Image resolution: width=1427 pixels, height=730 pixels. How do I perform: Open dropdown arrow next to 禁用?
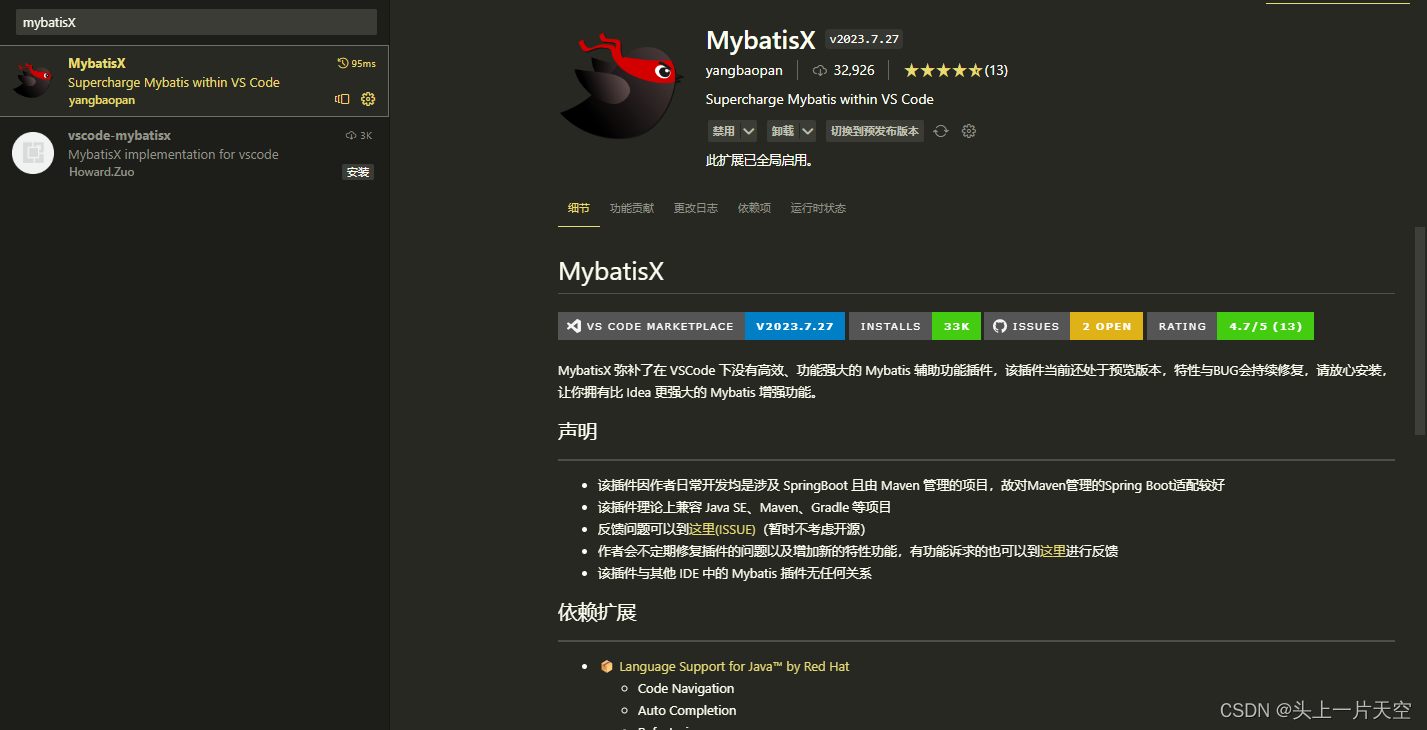coord(750,131)
